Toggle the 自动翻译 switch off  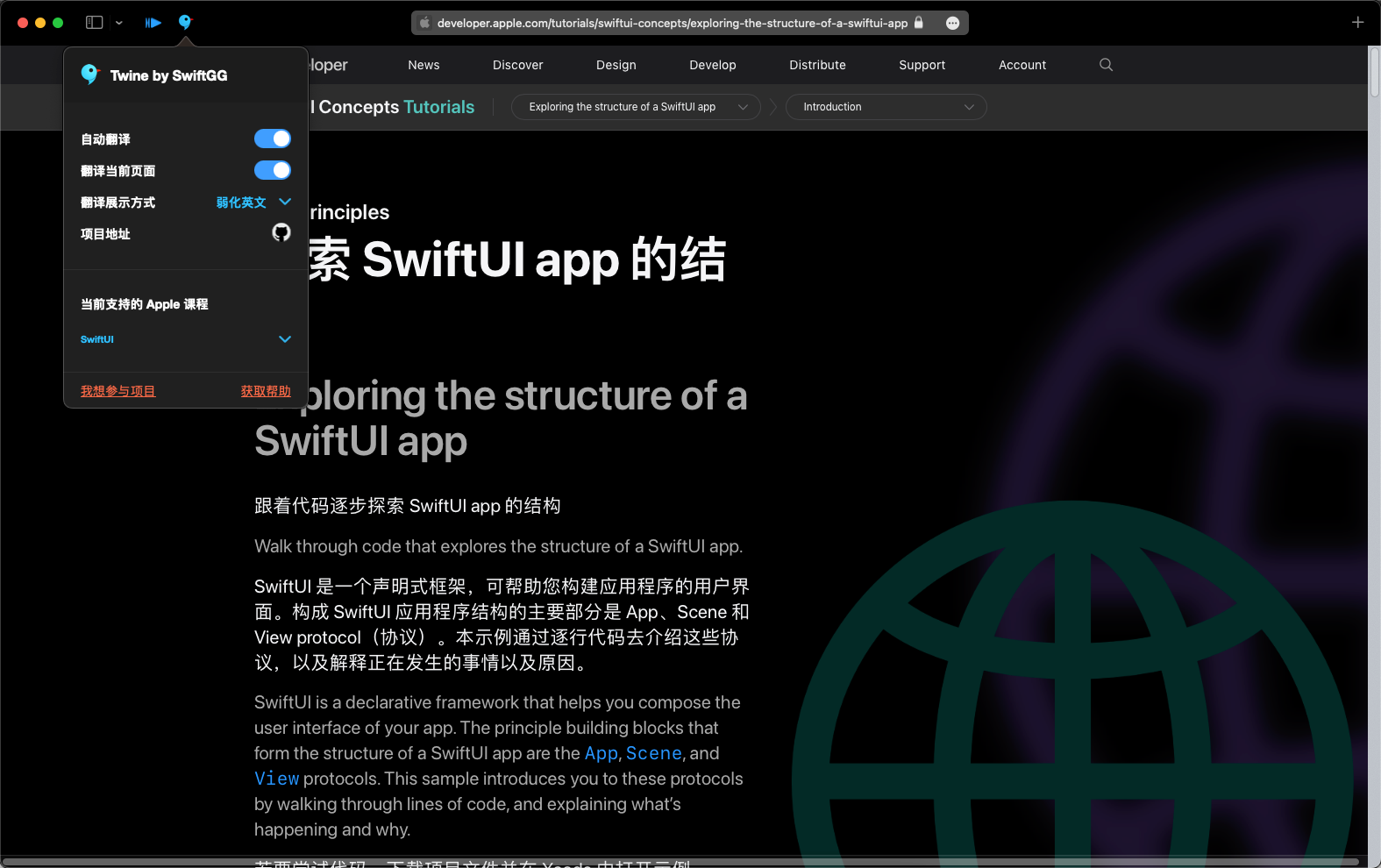point(273,139)
